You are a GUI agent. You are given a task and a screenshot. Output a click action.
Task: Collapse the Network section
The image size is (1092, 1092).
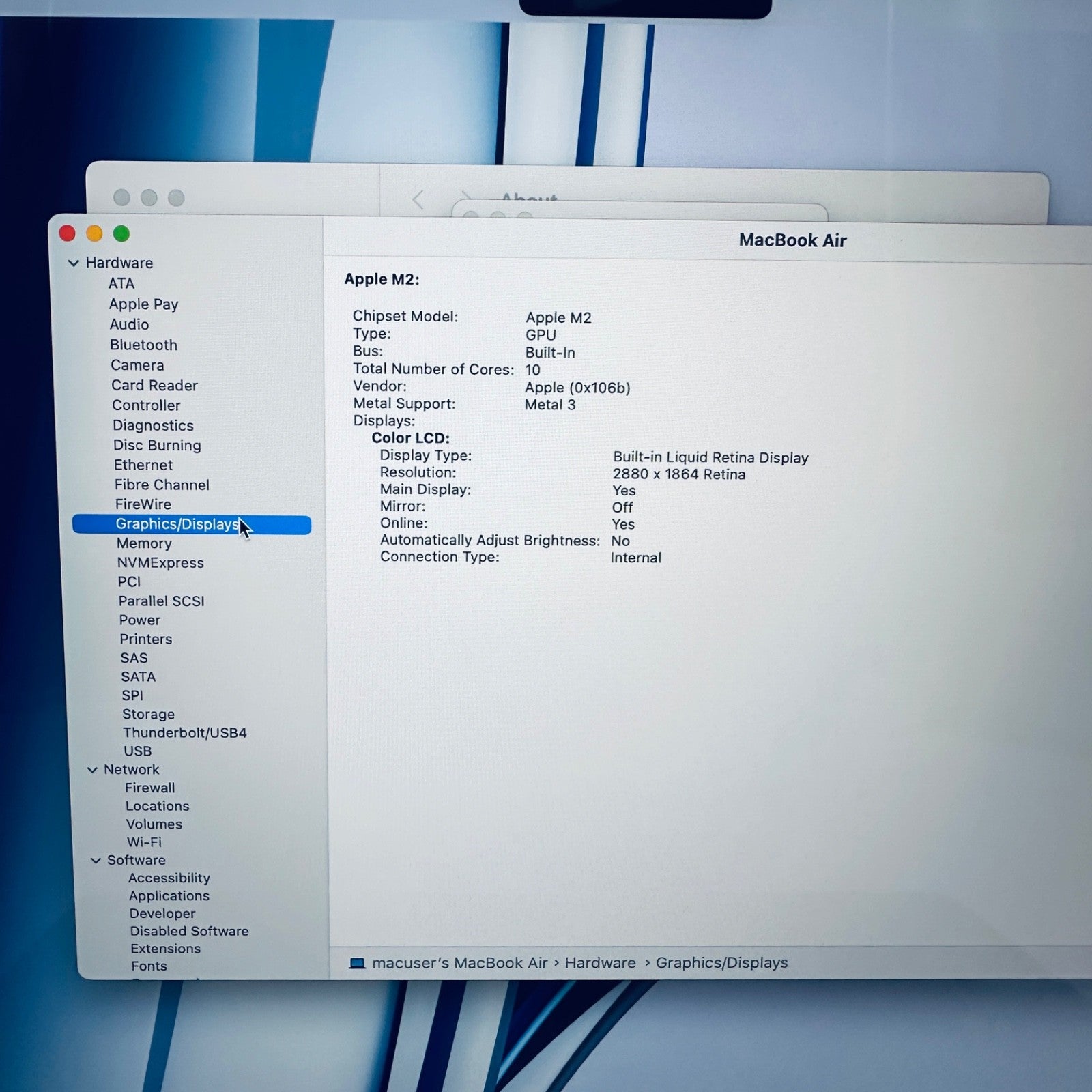pyautogui.click(x=94, y=769)
